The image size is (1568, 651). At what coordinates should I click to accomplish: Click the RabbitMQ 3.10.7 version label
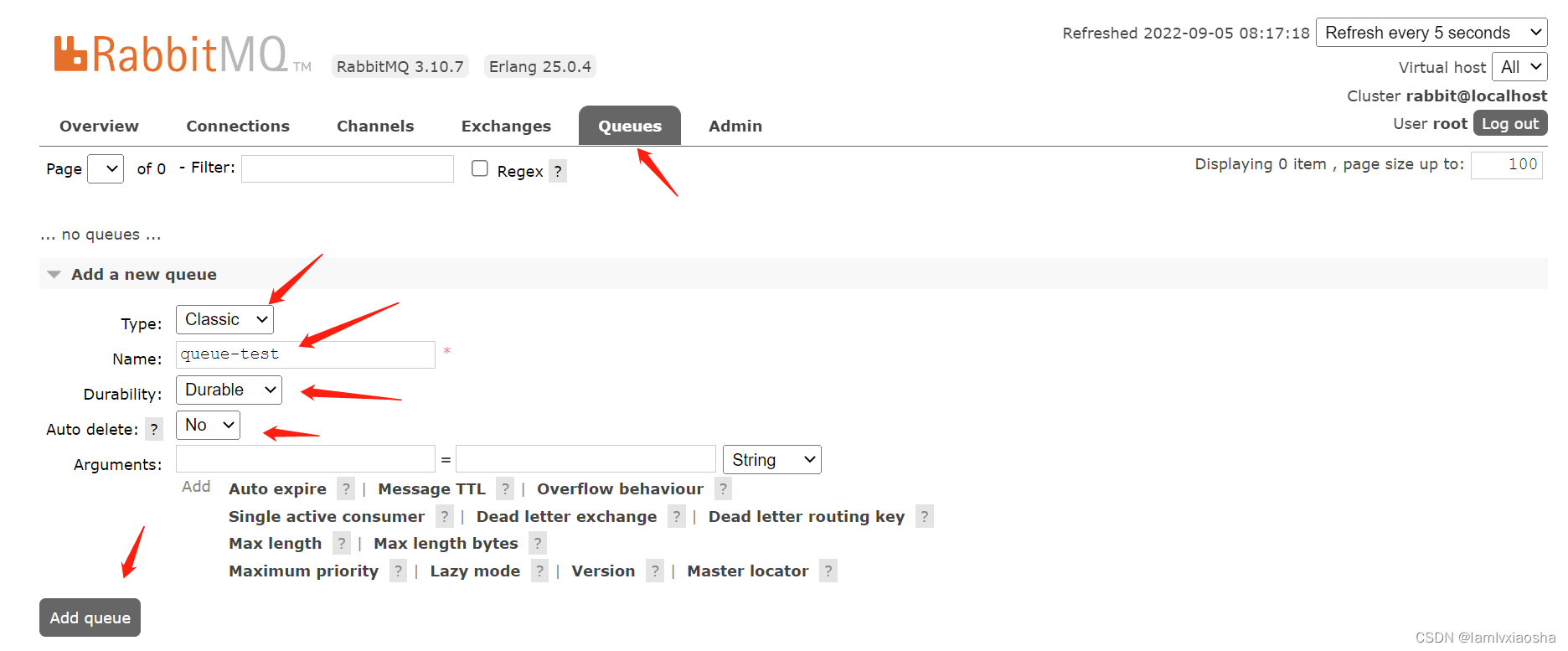point(400,66)
